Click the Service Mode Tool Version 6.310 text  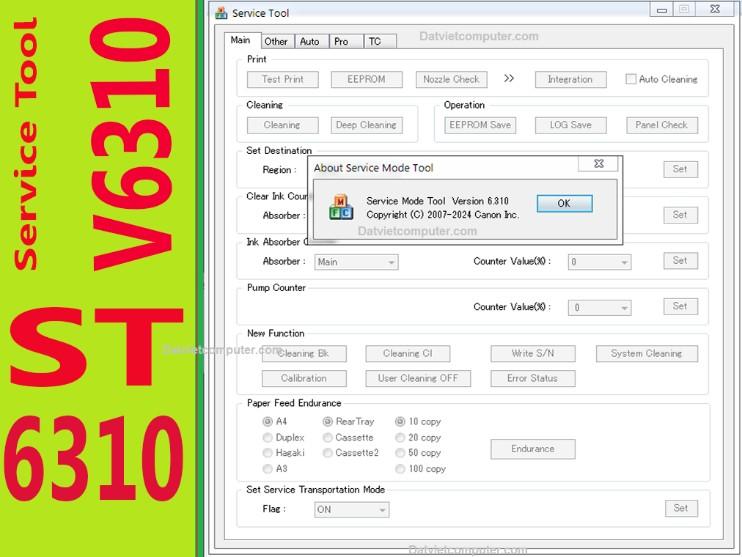pyautogui.click(x=437, y=201)
